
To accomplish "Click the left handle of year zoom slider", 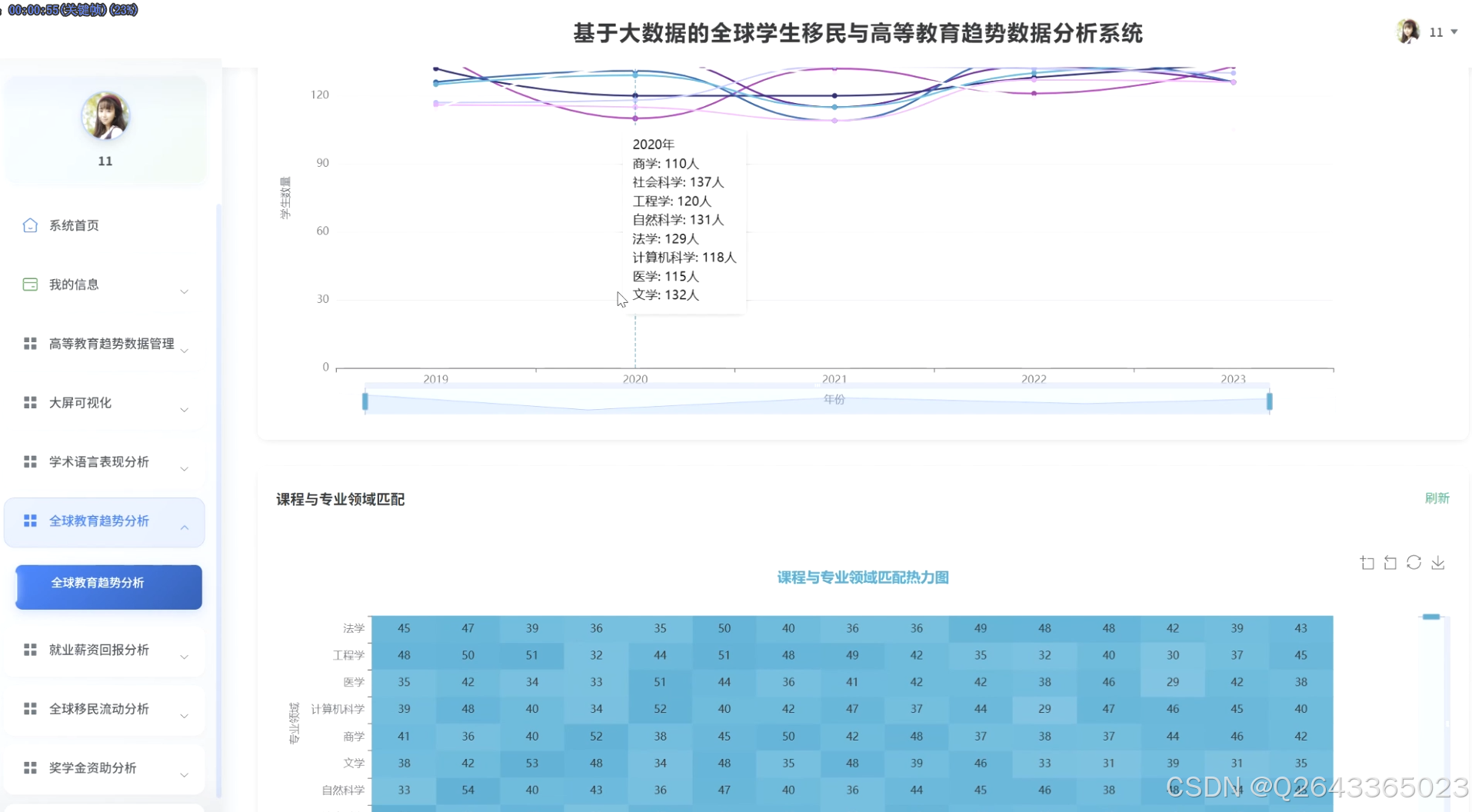I will tap(365, 401).
